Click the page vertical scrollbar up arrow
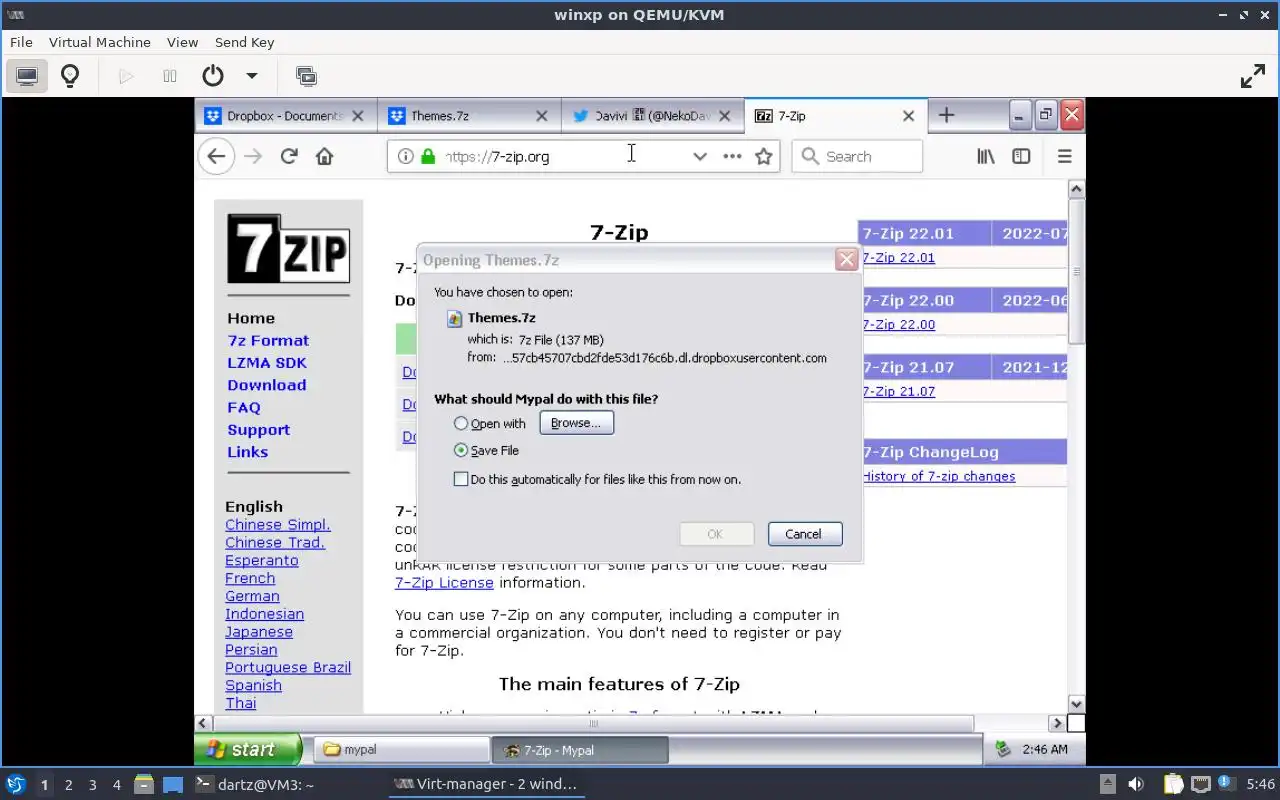The height and width of the screenshot is (800, 1280). point(1077,189)
